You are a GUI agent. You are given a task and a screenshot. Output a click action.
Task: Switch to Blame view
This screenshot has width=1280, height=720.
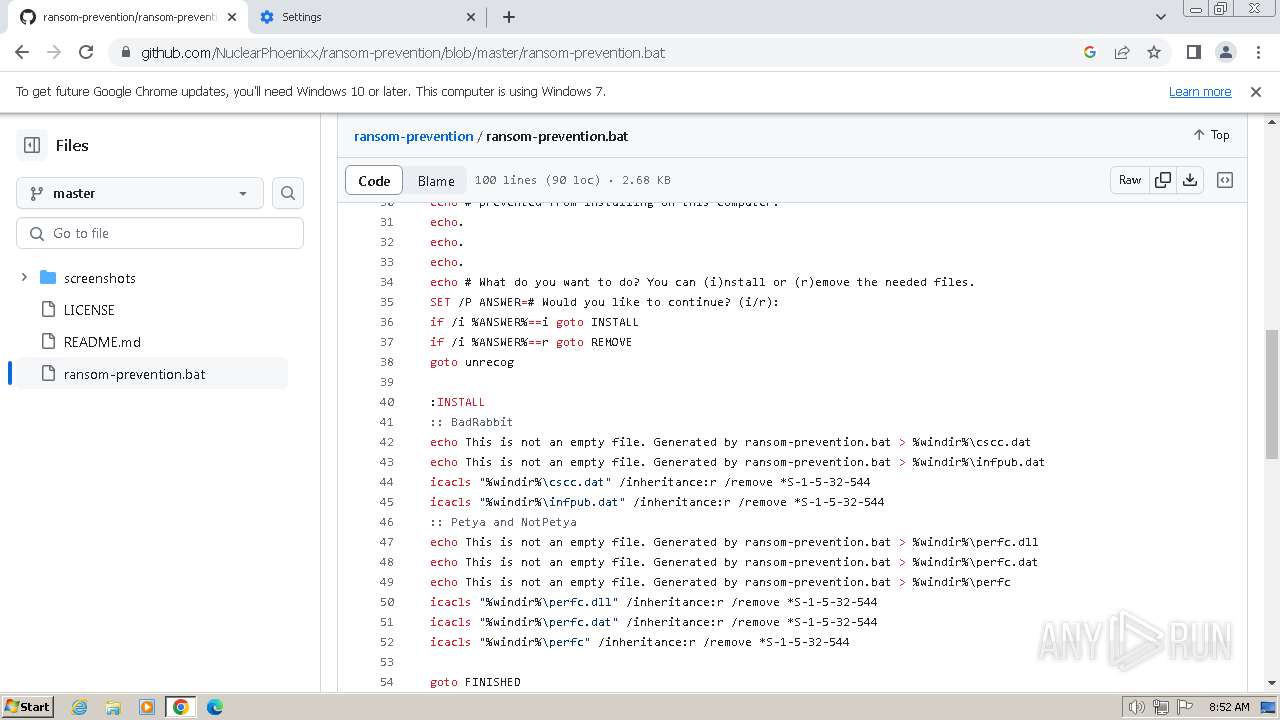[436, 180]
